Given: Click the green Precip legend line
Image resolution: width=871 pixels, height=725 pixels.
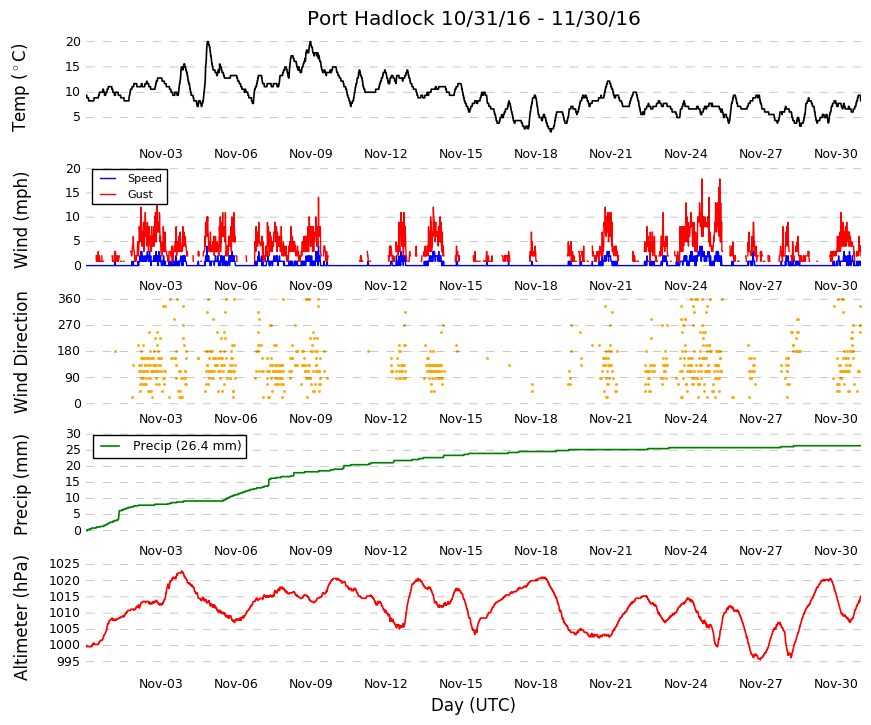Looking at the screenshot, I should 110,446.
